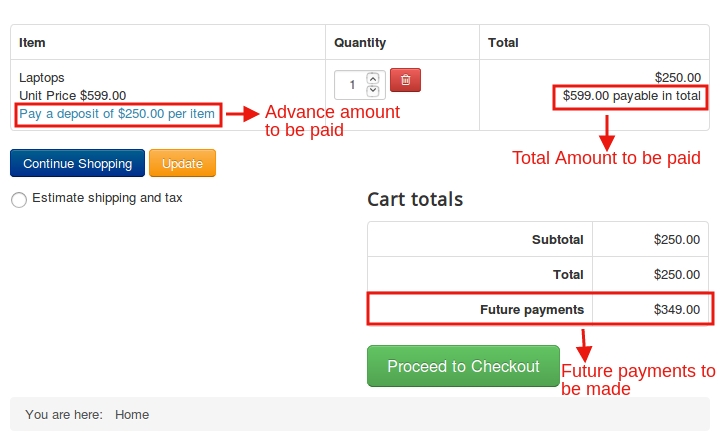Click the Total column header
Image resolution: width=728 pixels, height=437 pixels.
[503, 43]
